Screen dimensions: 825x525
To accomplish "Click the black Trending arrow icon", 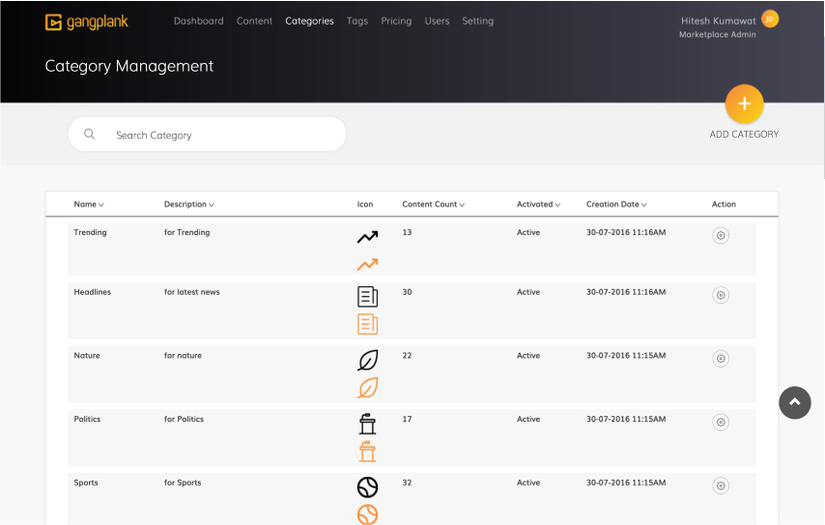I will [368, 237].
